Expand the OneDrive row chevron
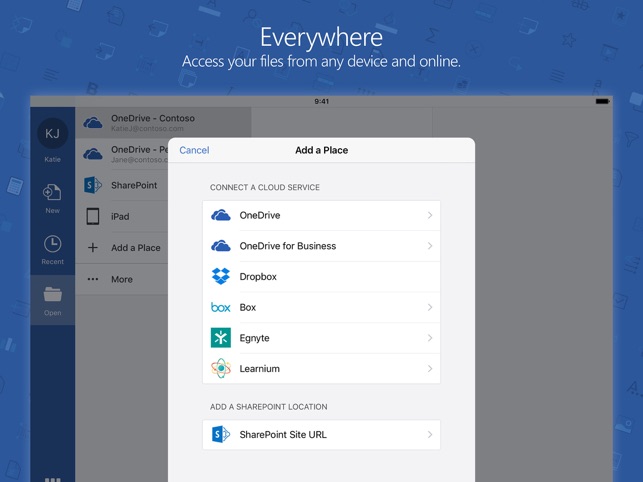643x482 pixels. tap(430, 216)
